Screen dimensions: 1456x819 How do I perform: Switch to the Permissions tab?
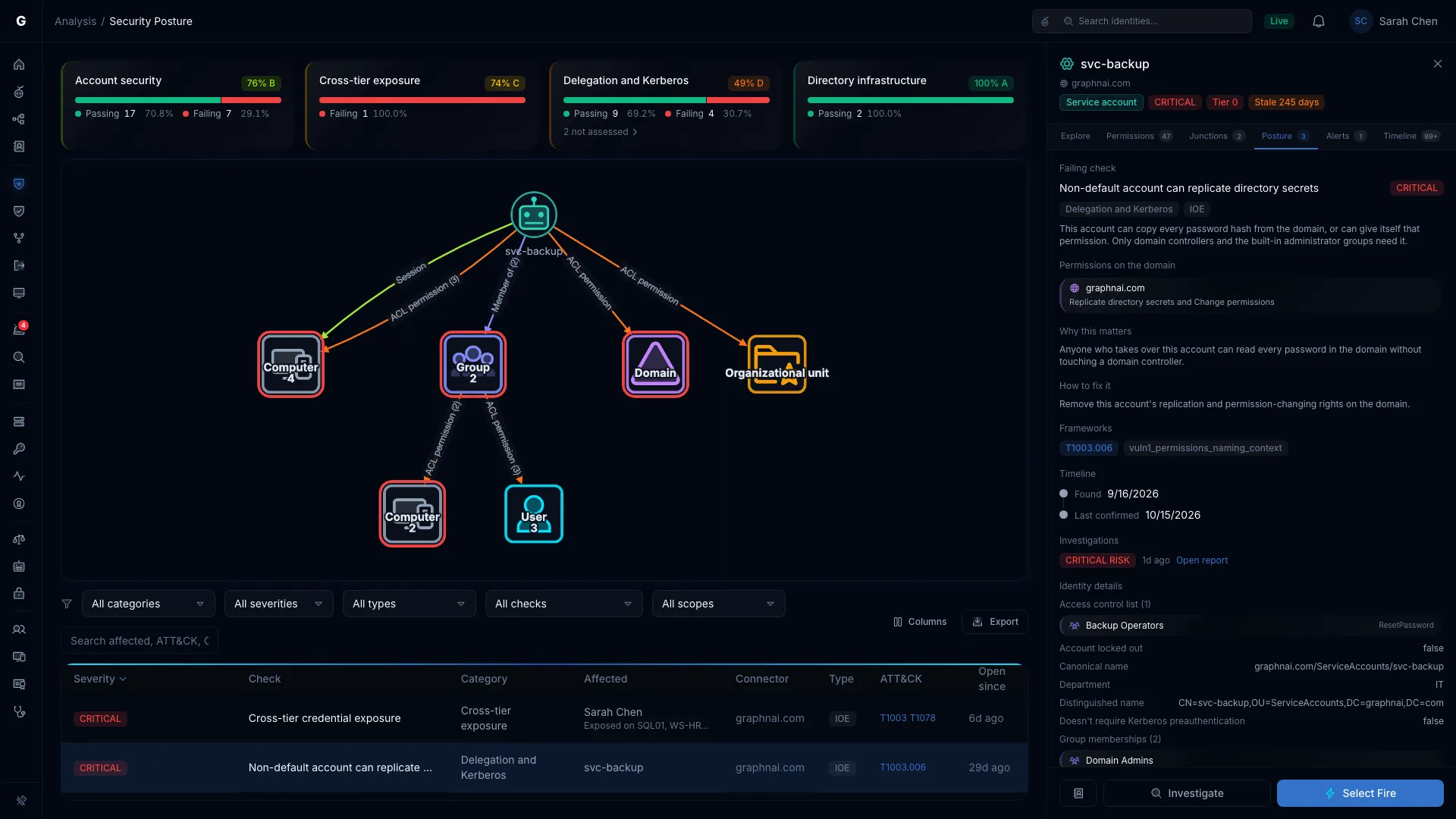1139,136
